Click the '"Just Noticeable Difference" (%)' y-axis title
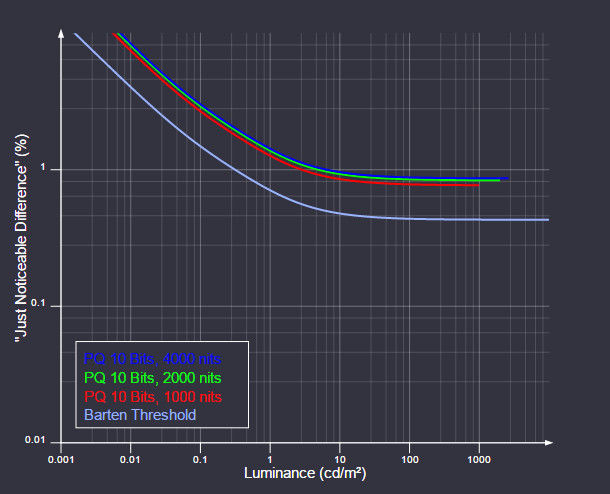 [21, 238]
